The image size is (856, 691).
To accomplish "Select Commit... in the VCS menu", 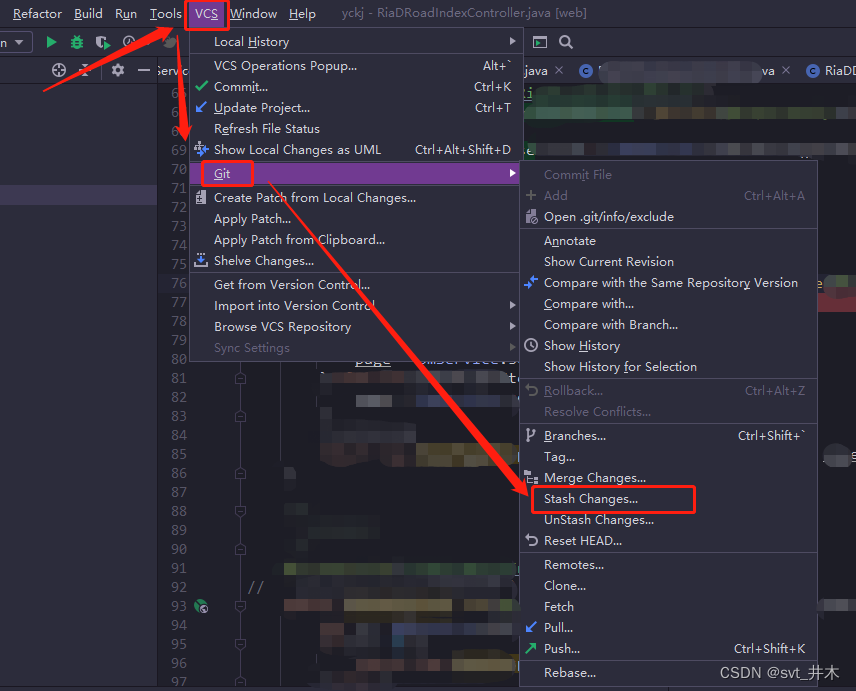I will 356,86.
